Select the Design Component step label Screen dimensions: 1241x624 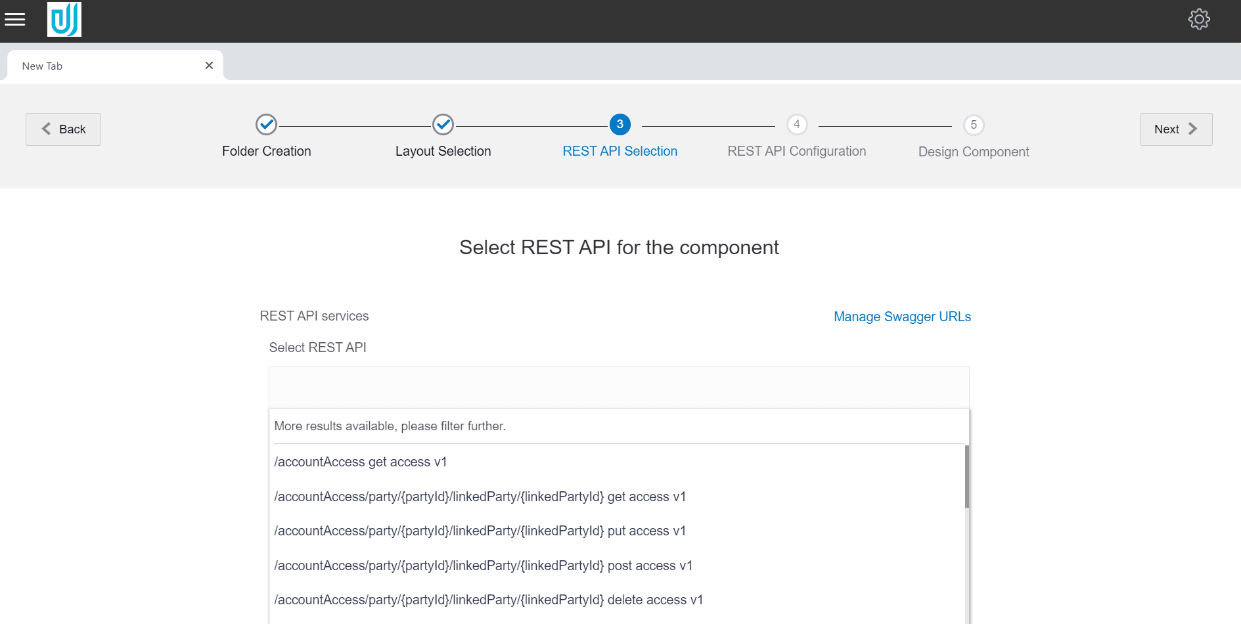pyautogui.click(x=974, y=152)
